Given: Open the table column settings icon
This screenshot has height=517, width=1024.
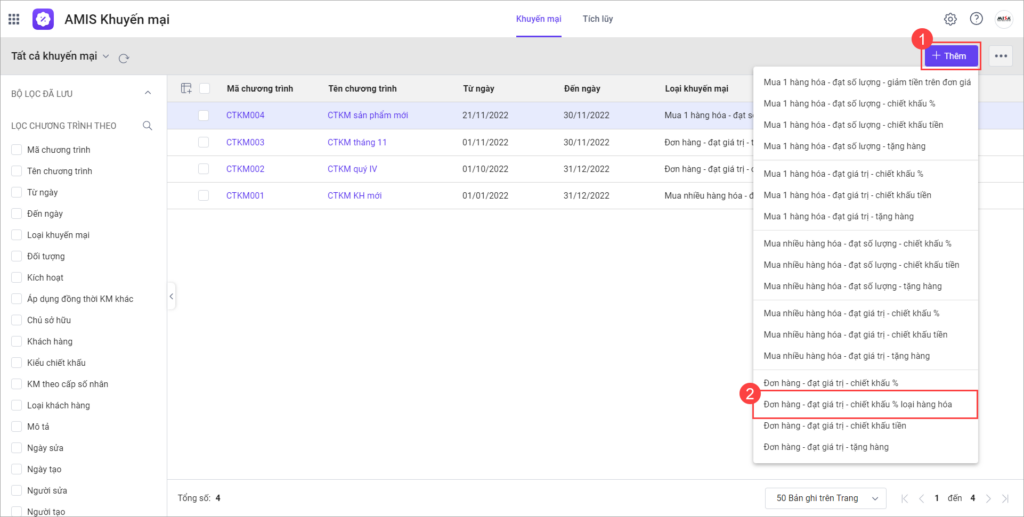Looking at the screenshot, I should [x=185, y=89].
